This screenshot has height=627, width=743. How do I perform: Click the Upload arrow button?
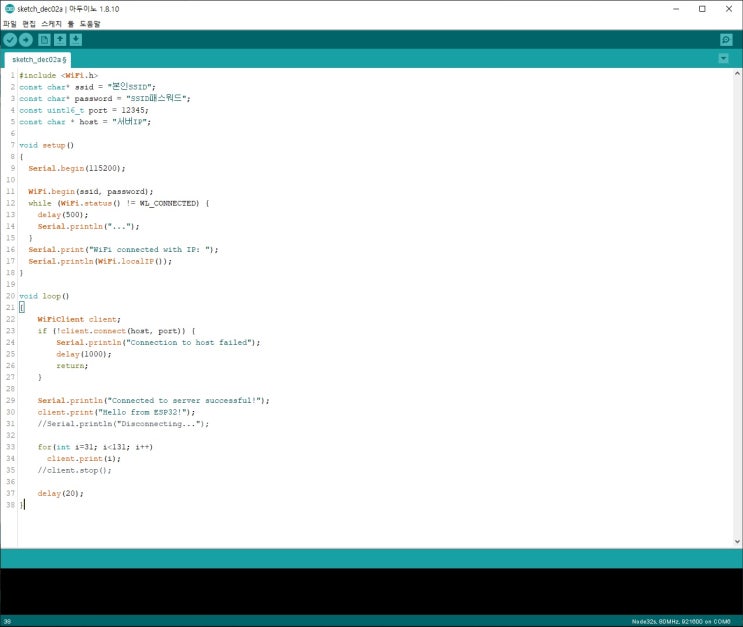pos(26,39)
